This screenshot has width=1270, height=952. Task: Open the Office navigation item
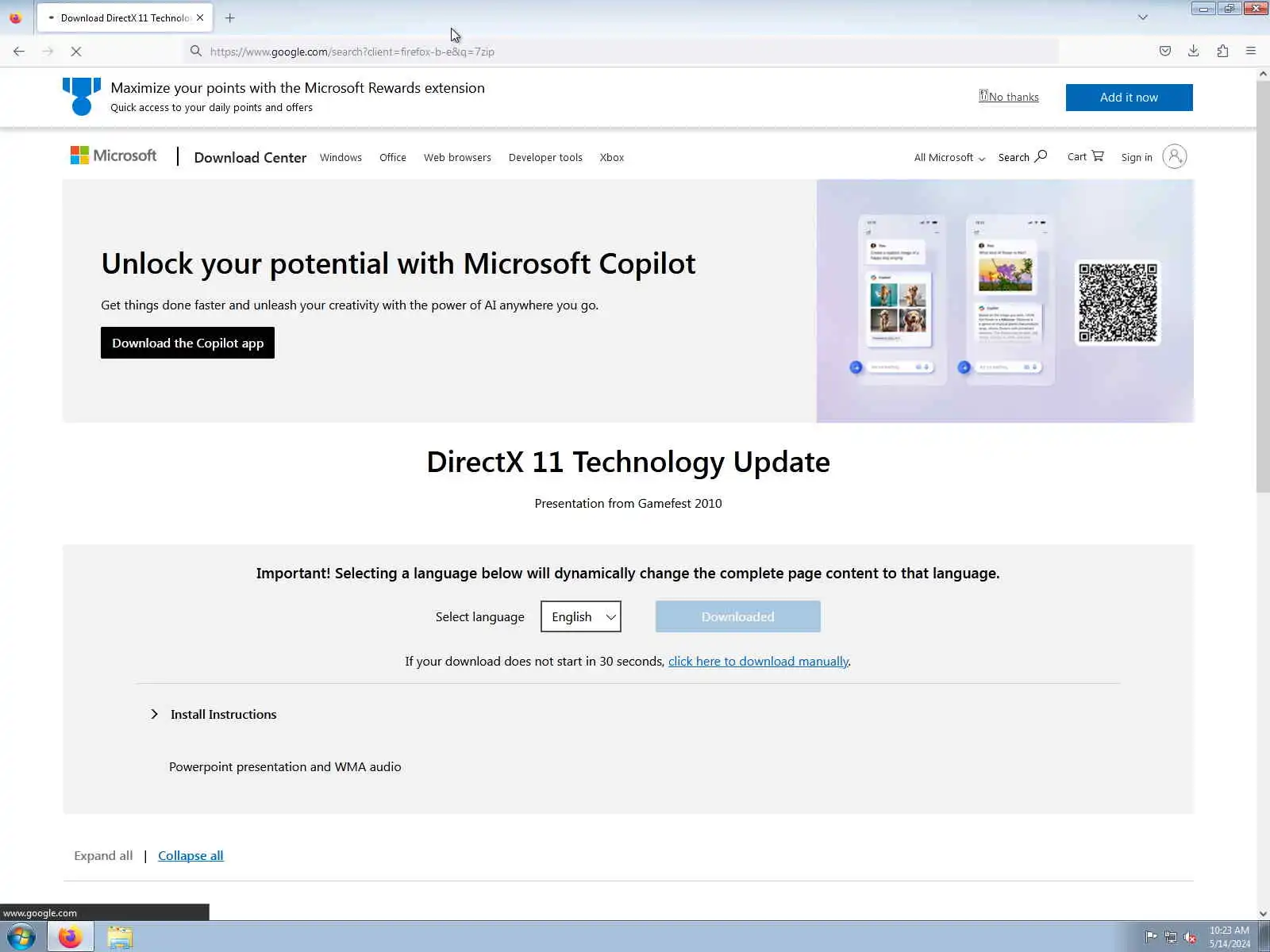(x=393, y=157)
